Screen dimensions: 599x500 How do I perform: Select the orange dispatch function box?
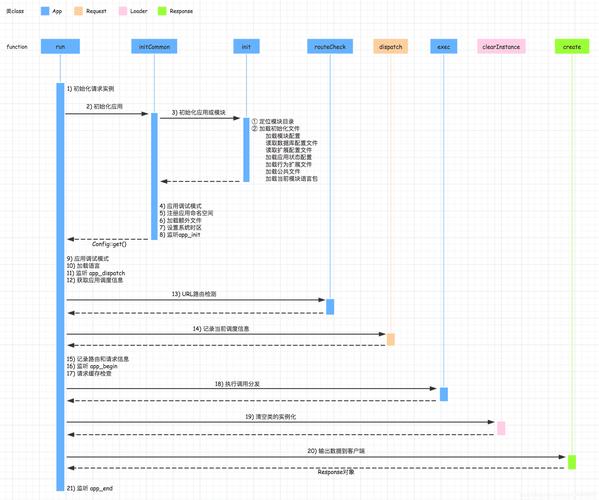pyautogui.click(x=390, y=46)
